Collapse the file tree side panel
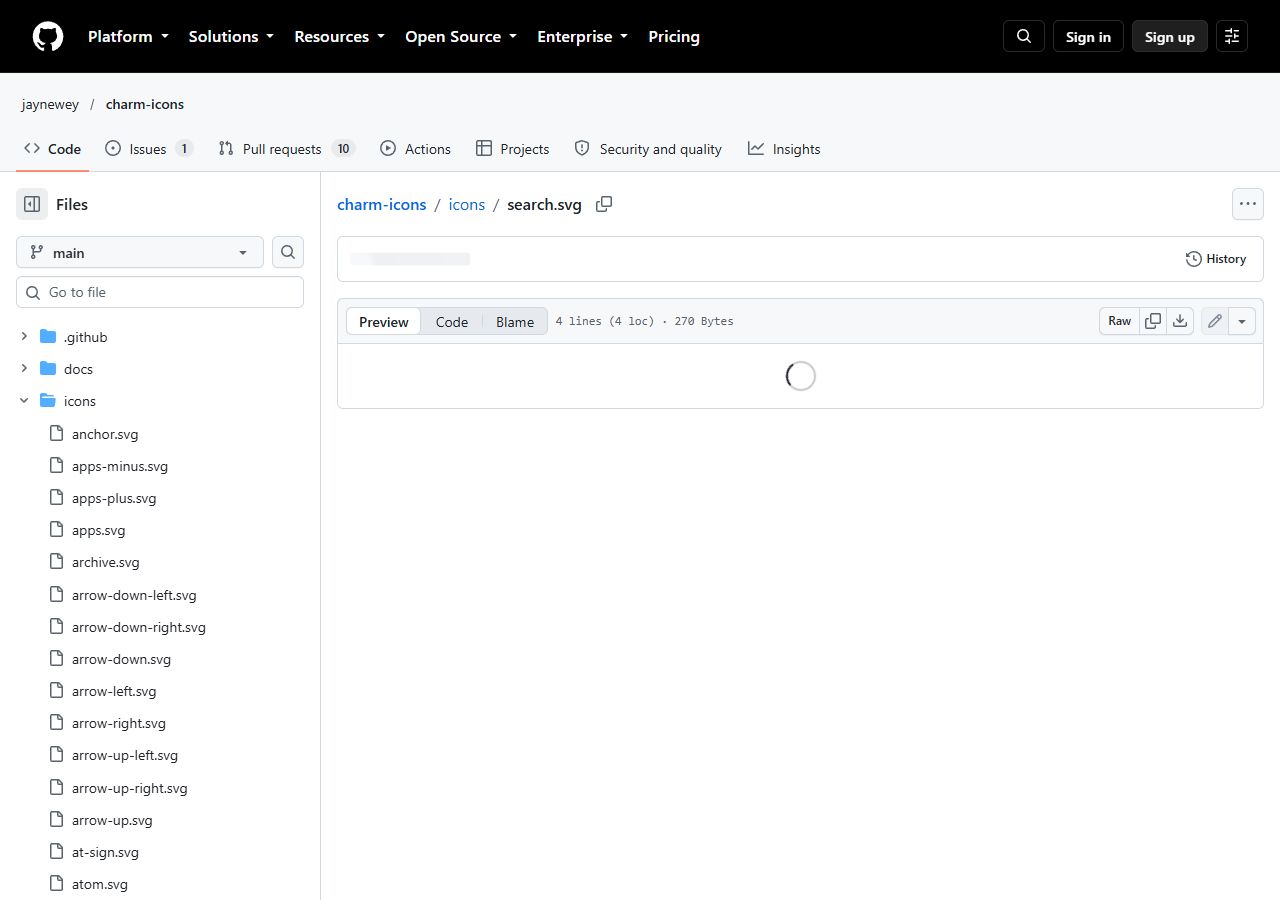The height and width of the screenshot is (900, 1280). click(32, 204)
